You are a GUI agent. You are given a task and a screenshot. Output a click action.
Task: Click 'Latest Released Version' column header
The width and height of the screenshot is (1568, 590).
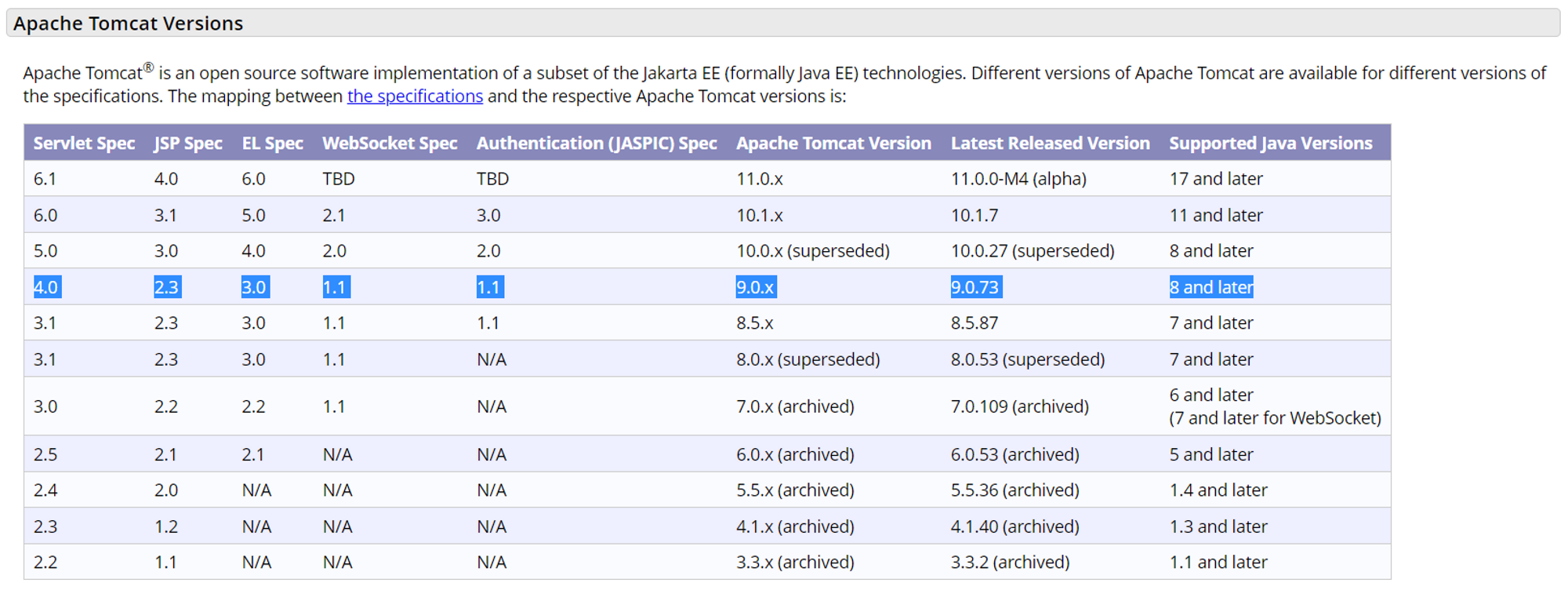(x=1051, y=144)
